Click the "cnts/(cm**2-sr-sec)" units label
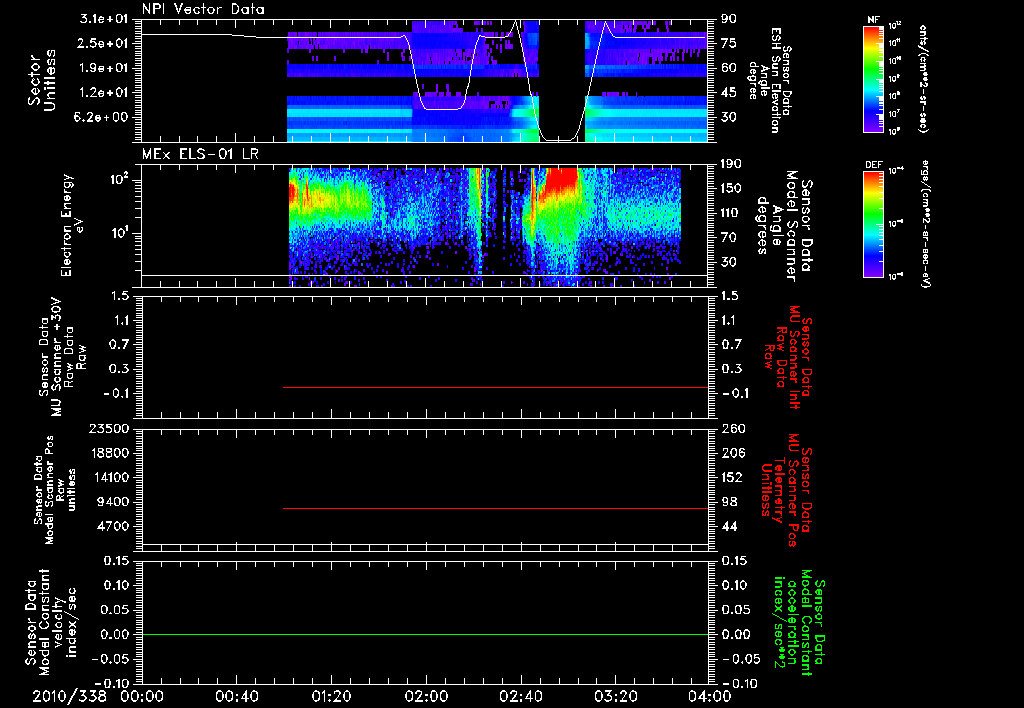1024x708 pixels. click(x=923, y=78)
